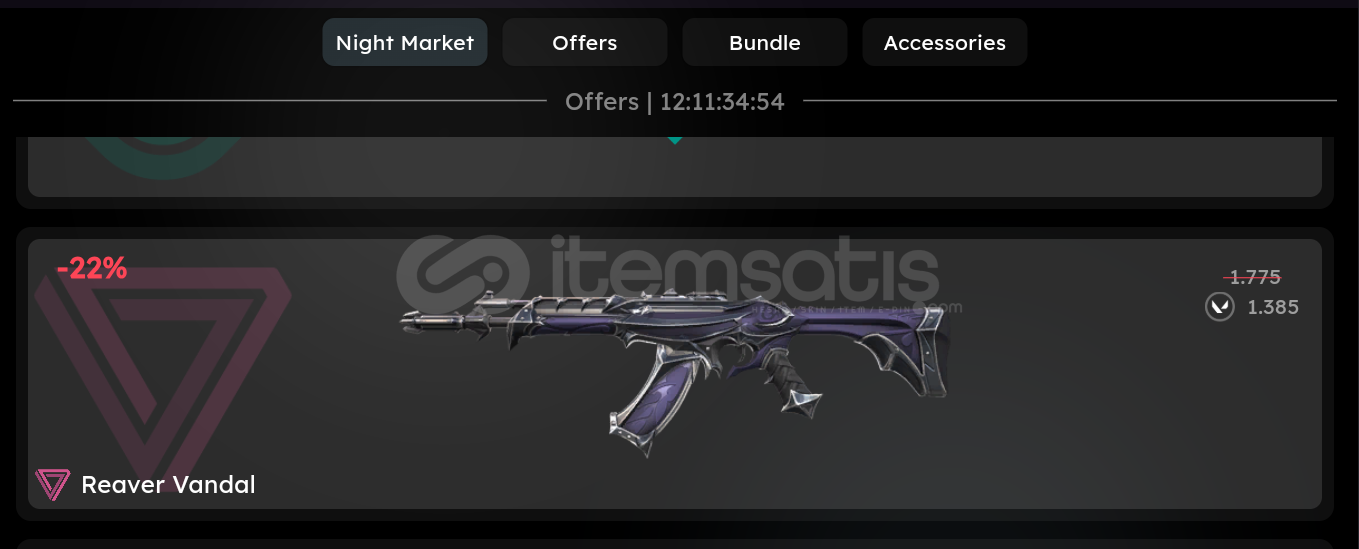The width and height of the screenshot is (1359, 549).
Task: Click the itemsatis chain-link logo watermark
Action: [463, 271]
